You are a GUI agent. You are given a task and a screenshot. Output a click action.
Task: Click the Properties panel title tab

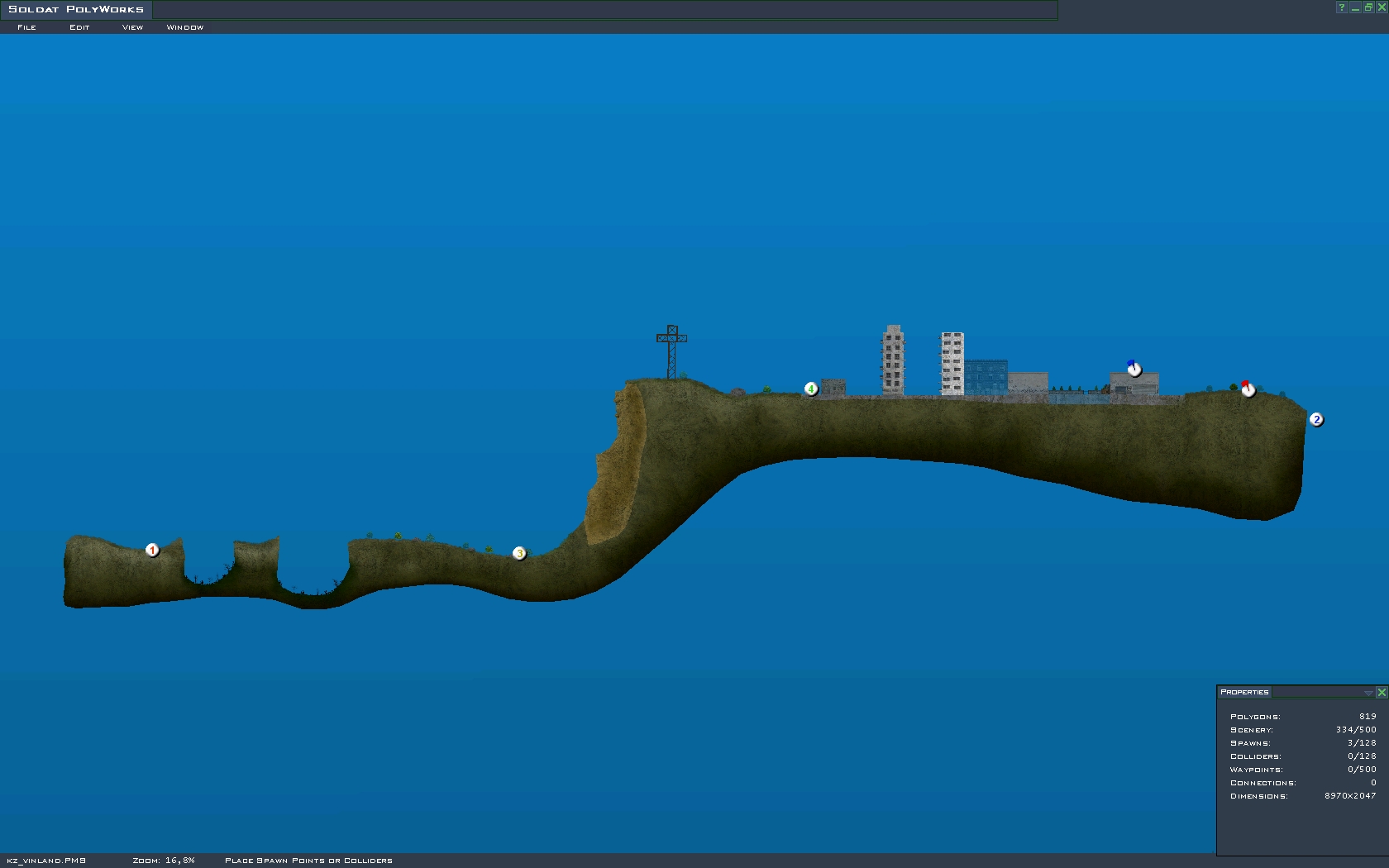tap(1244, 692)
